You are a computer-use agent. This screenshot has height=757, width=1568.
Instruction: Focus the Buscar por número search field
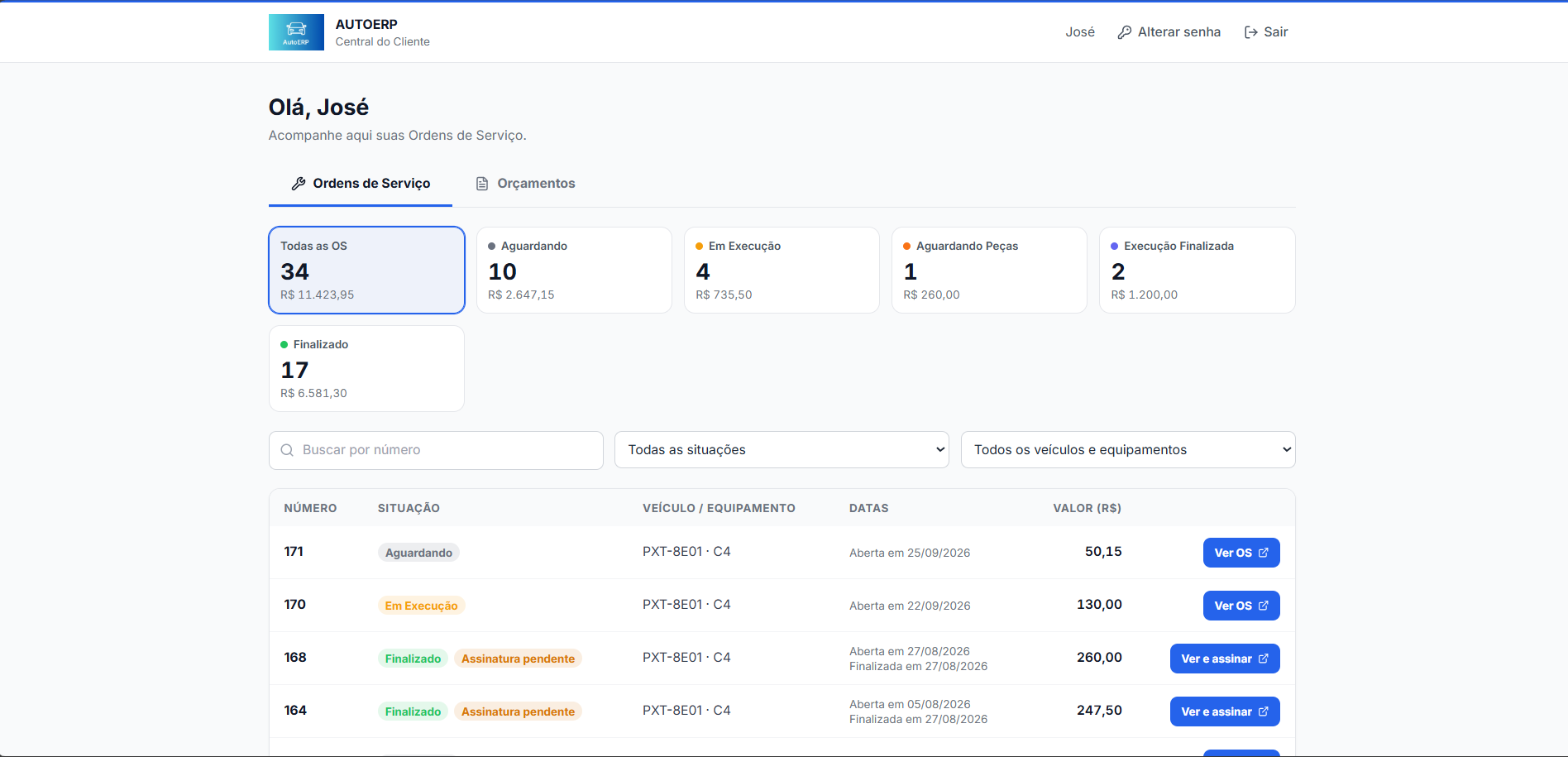point(436,450)
